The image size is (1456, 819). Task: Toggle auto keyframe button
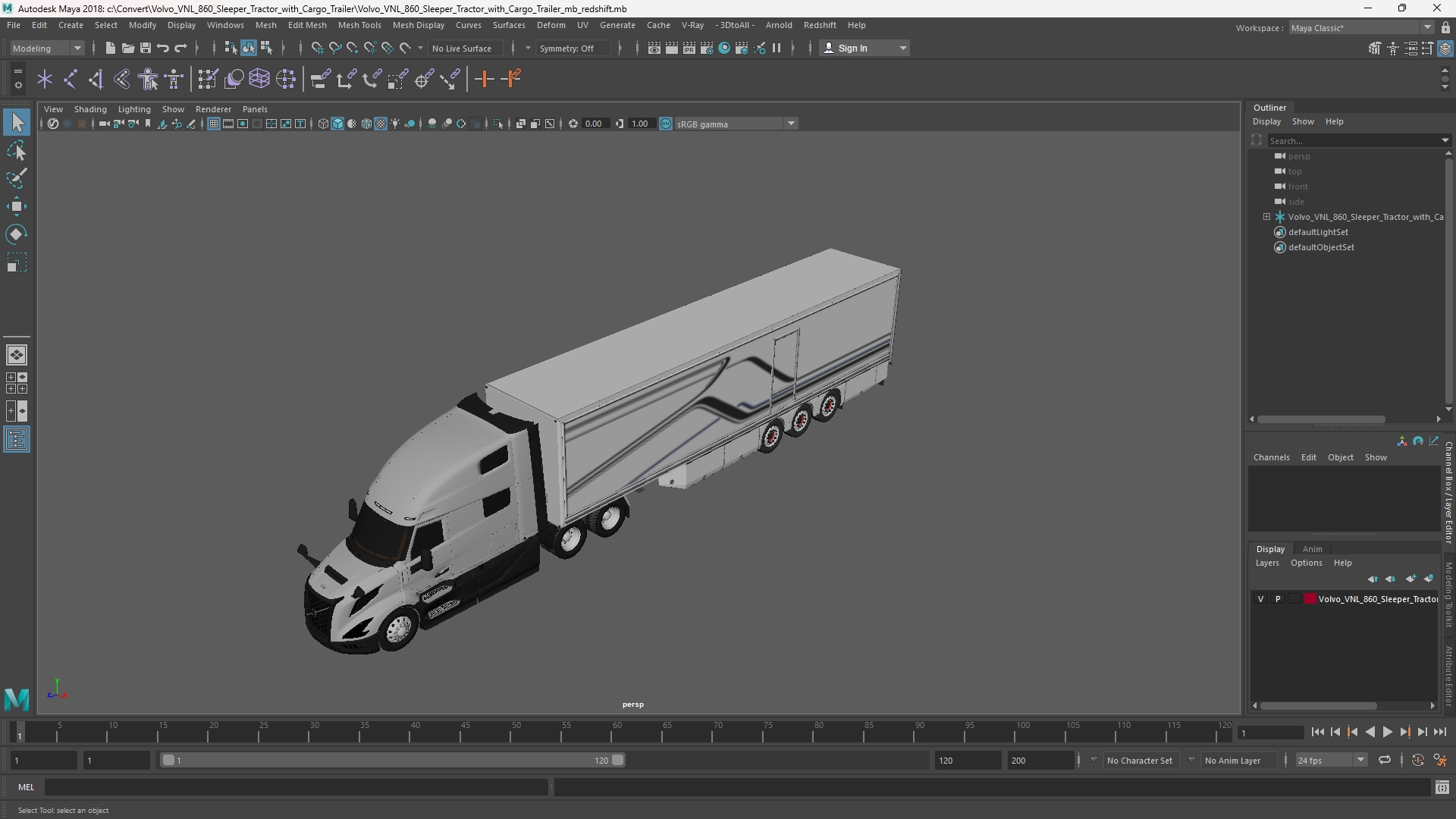pyautogui.click(x=1417, y=760)
